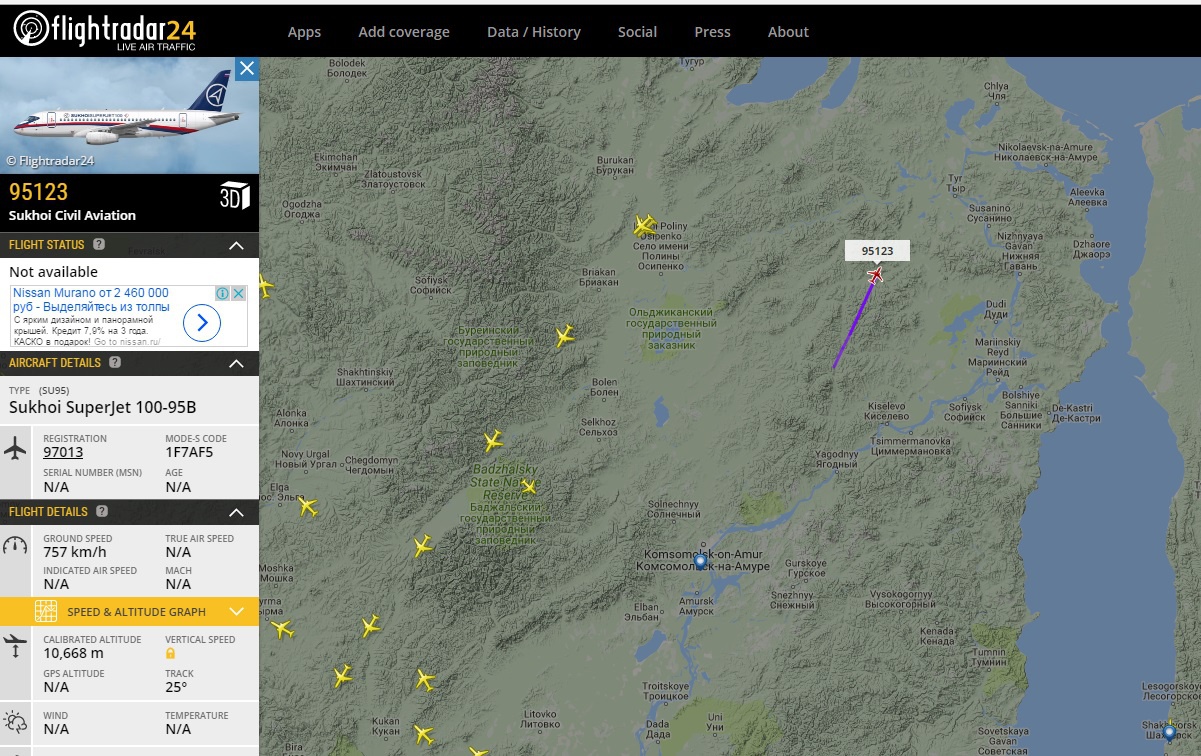Click the ad info icon

pos(222,293)
